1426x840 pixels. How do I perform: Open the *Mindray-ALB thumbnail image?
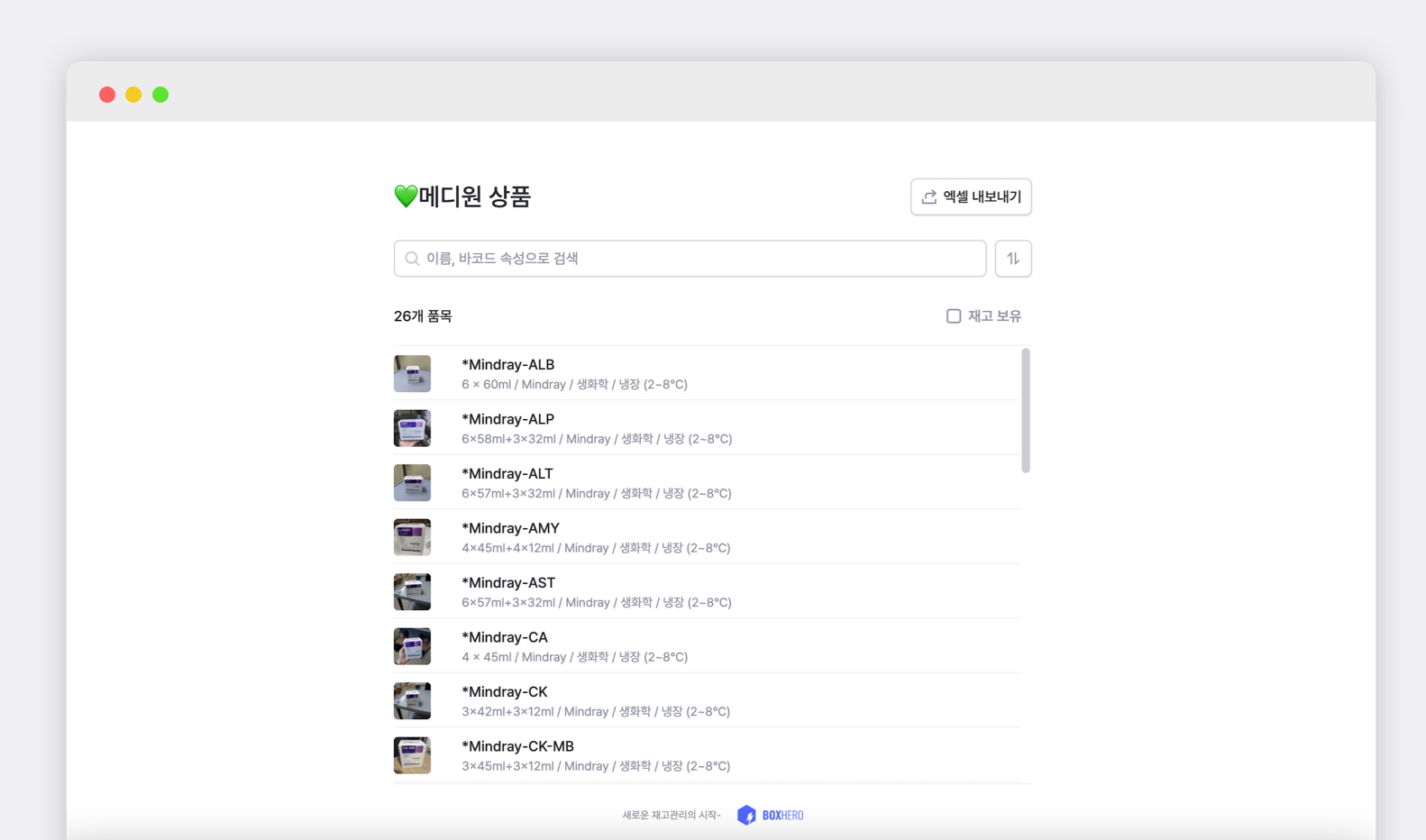pyautogui.click(x=412, y=374)
